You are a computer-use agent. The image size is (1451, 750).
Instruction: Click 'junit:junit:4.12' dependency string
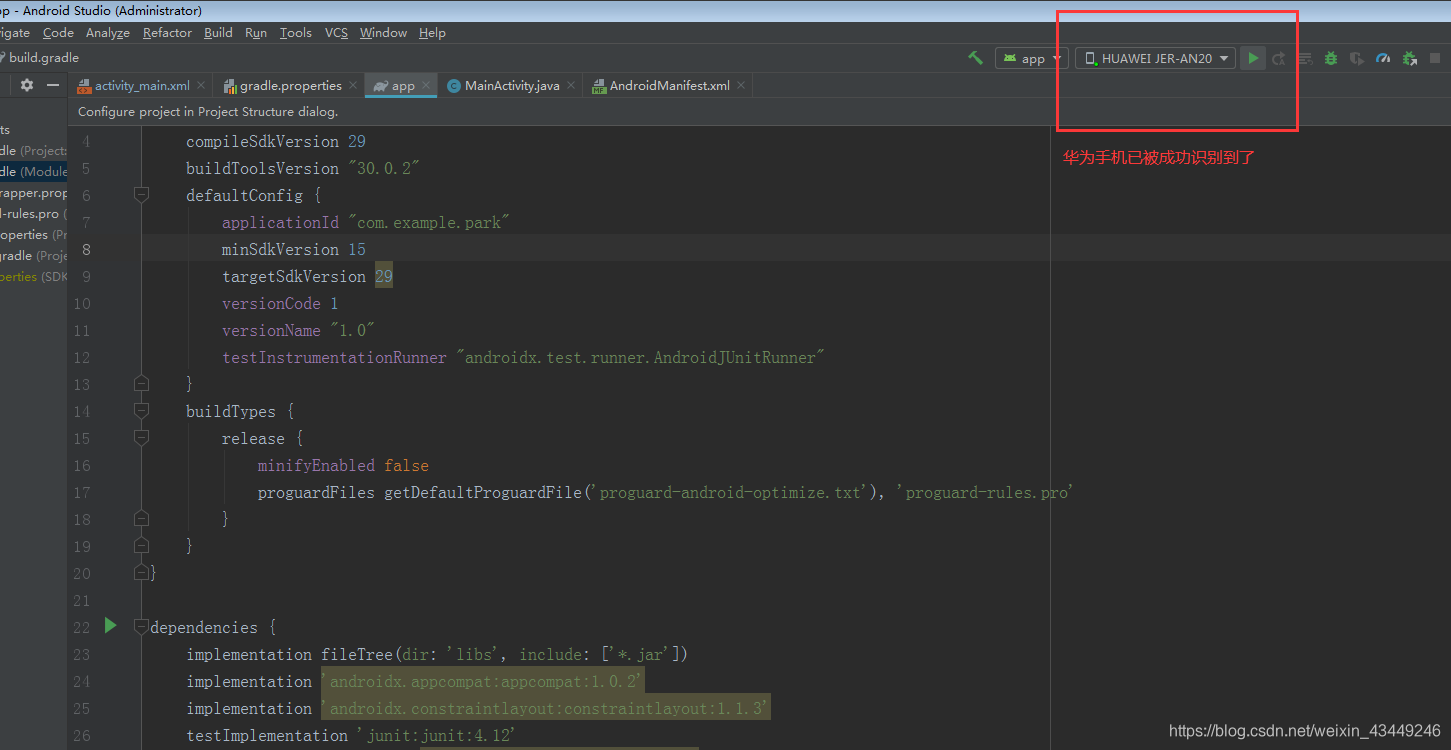point(435,736)
